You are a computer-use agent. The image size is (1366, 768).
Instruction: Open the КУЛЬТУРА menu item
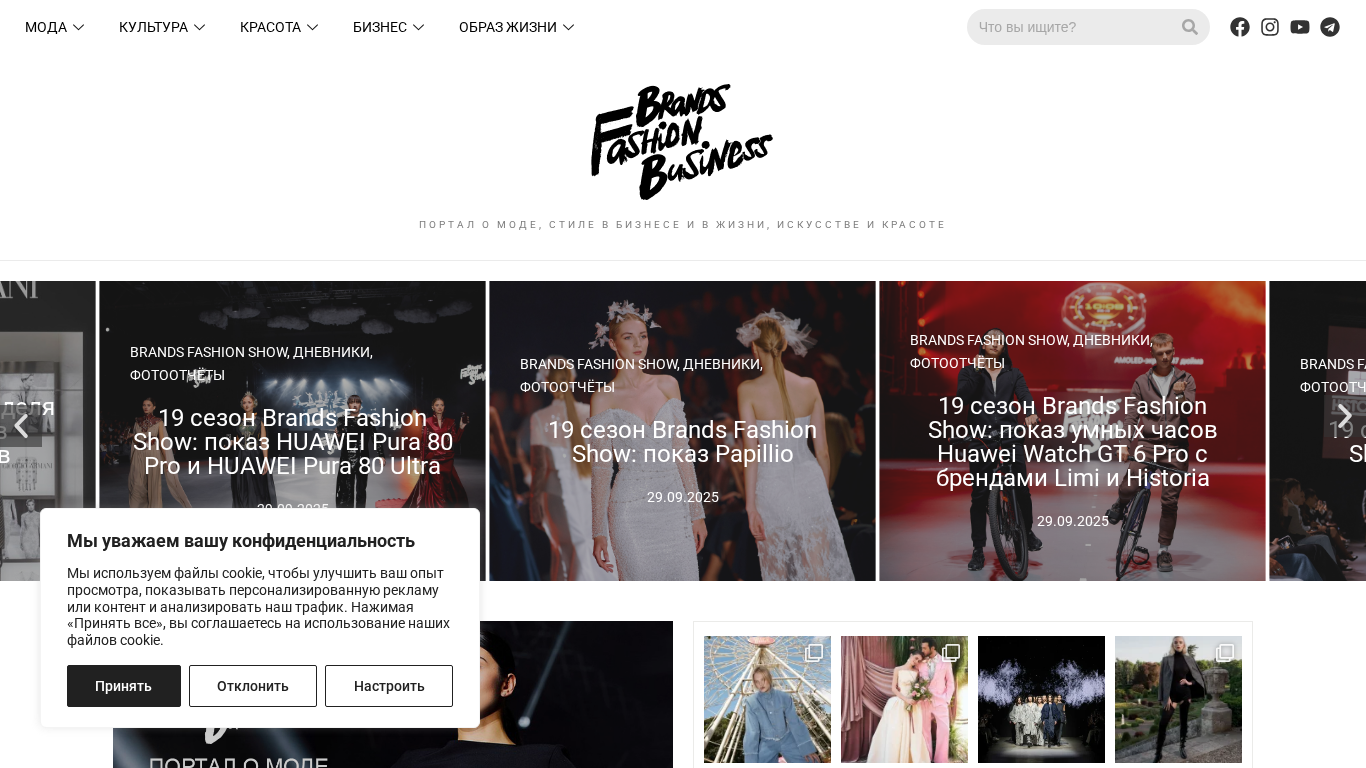[153, 27]
